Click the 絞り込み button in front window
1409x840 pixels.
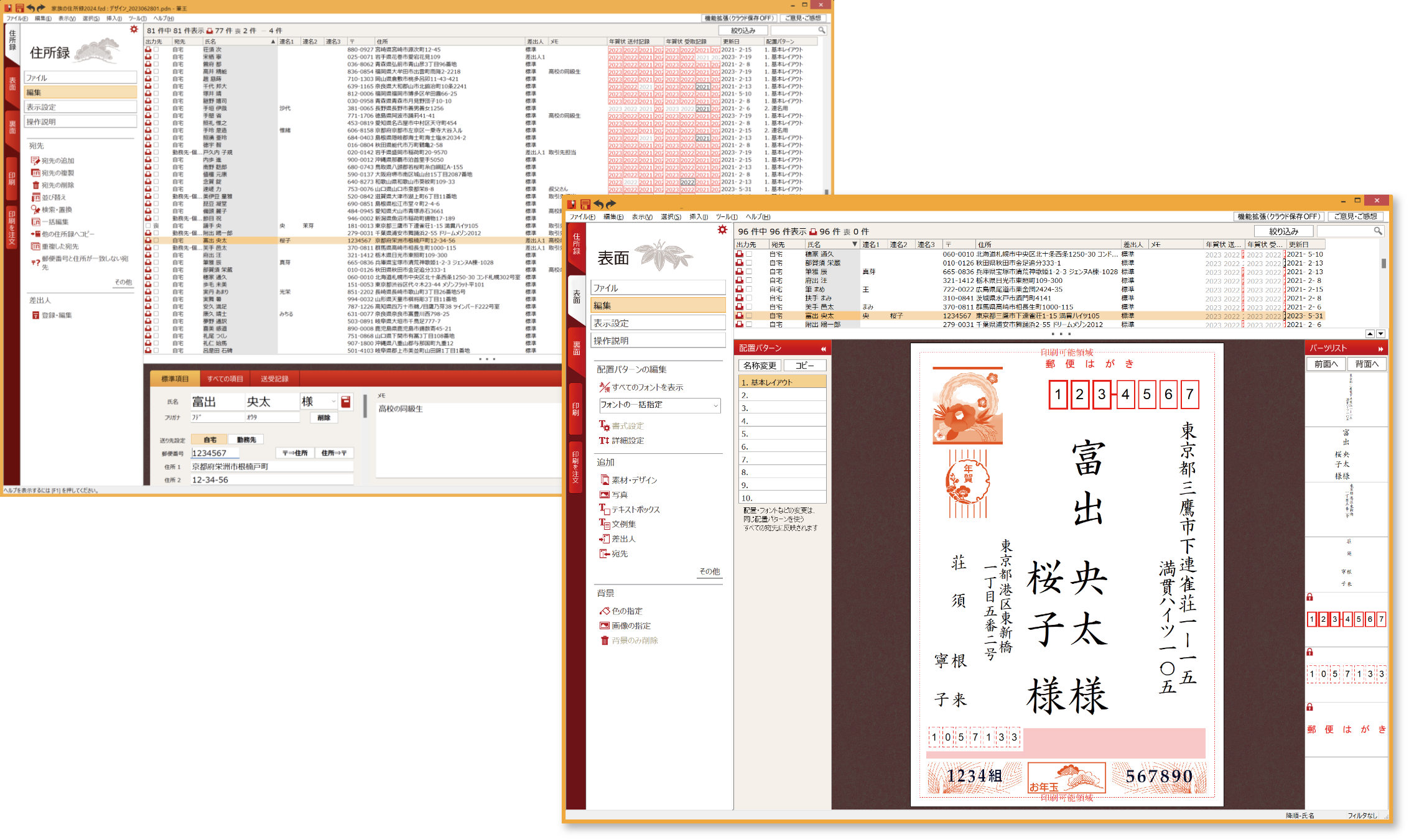[x=1283, y=231]
